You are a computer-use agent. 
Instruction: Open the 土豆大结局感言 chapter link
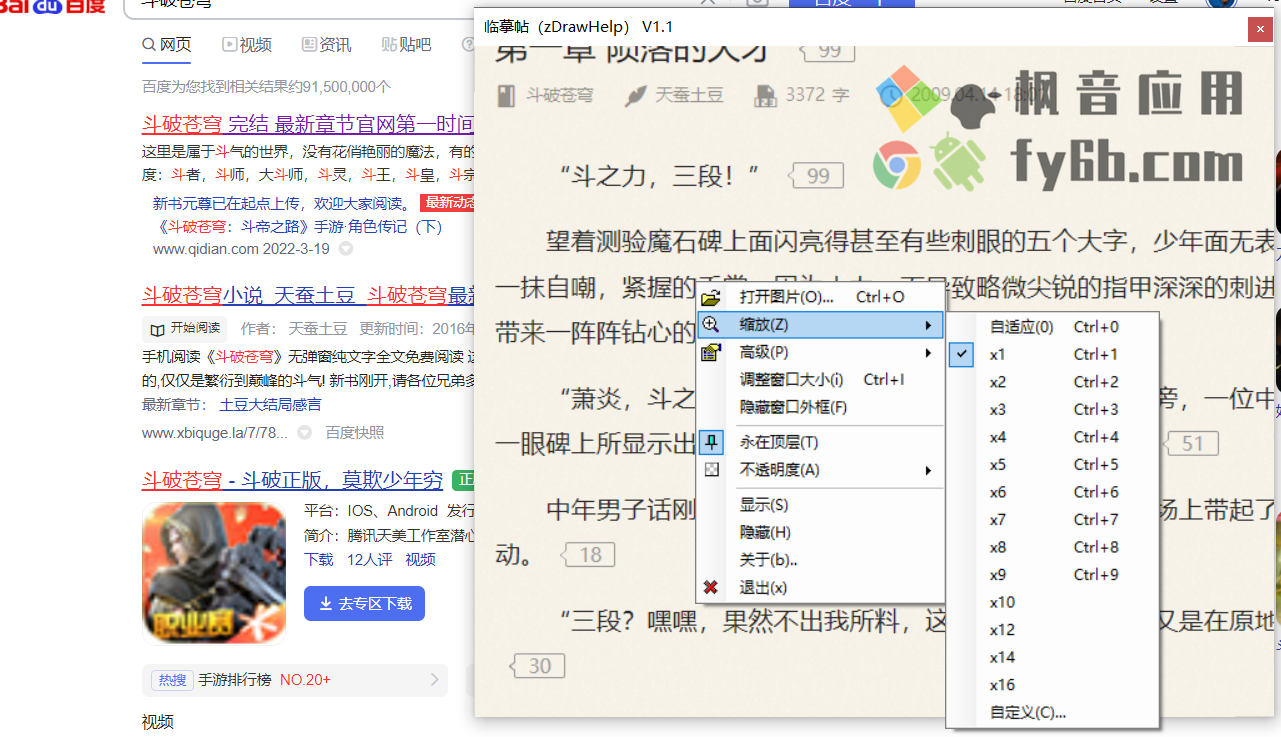271,405
